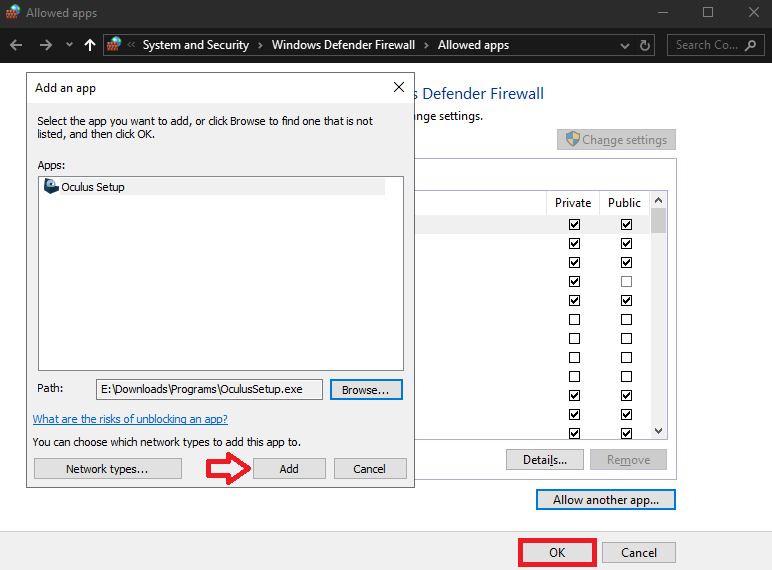772x570 pixels.
Task: Enable unchecked Public box in fourth row
Action: (x=626, y=282)
